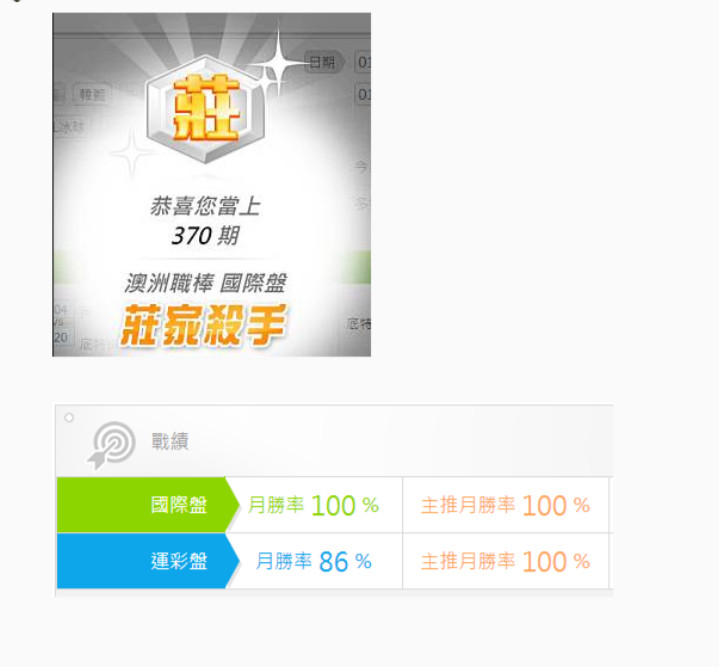Viewport: 719px width, 667px height.
Task: Click the small circle dot above target icon
Action: pyautogui.click(x=69, y=417)
